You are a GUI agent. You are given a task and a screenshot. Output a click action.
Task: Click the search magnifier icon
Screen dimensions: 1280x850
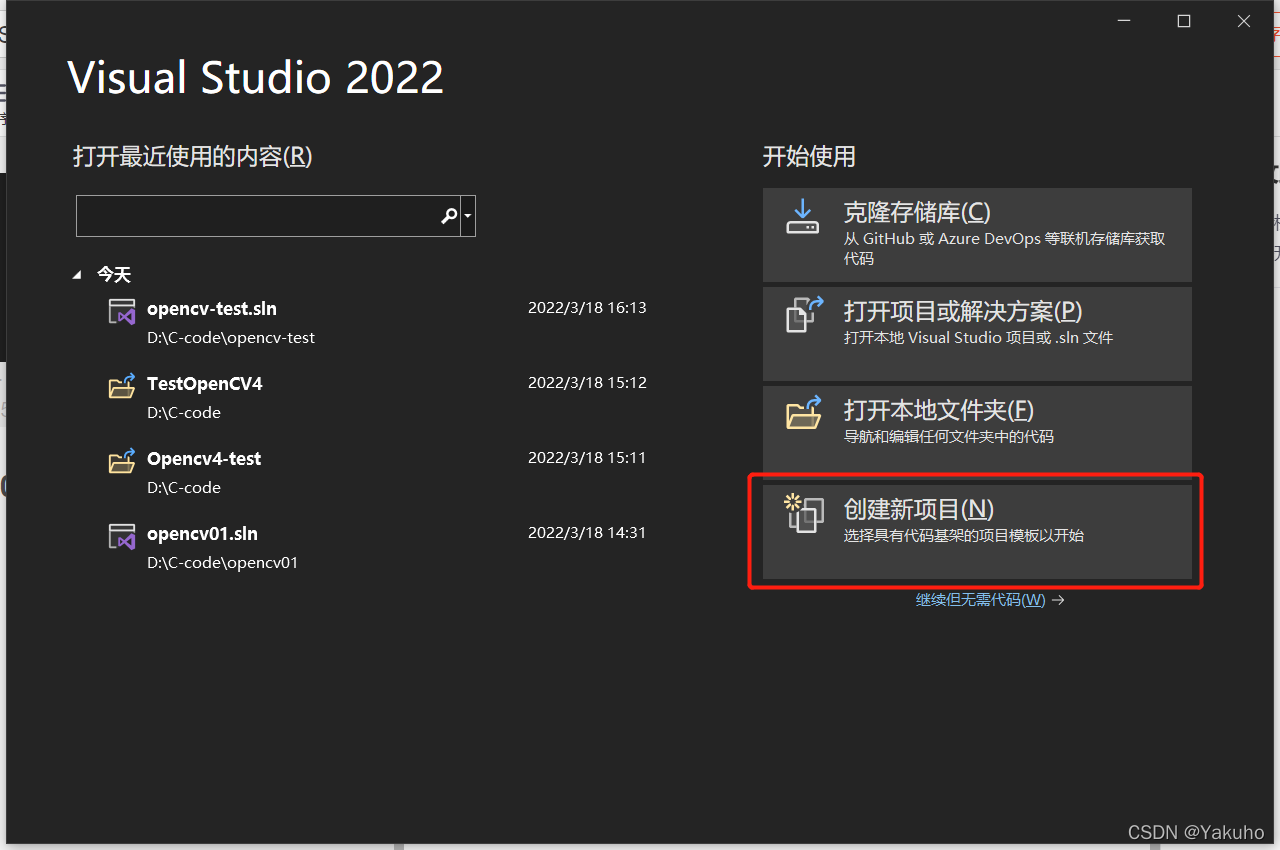448,215
